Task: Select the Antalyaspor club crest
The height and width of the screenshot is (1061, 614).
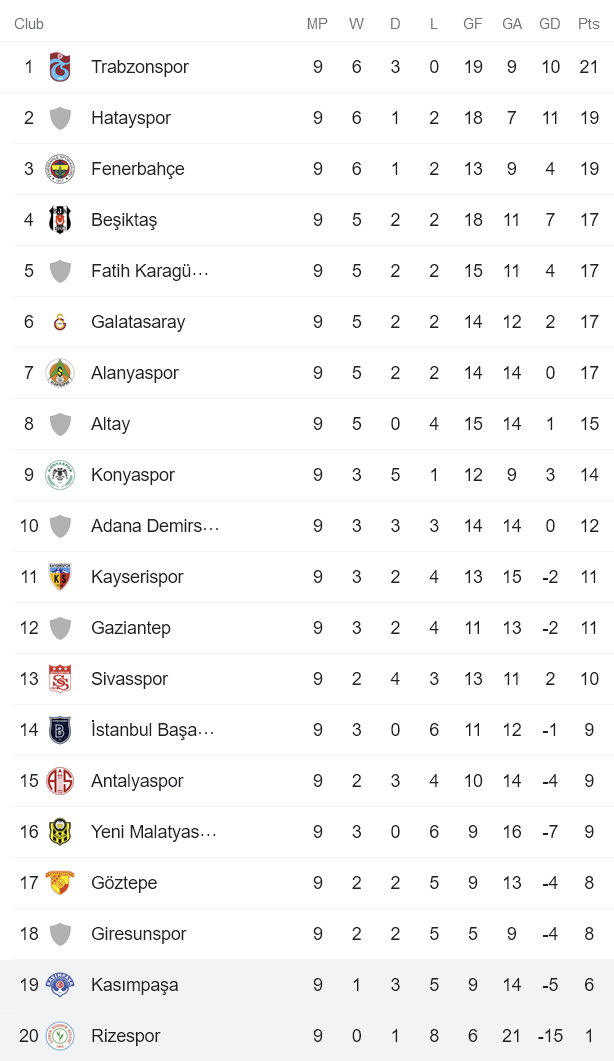Action: point(61,781)
